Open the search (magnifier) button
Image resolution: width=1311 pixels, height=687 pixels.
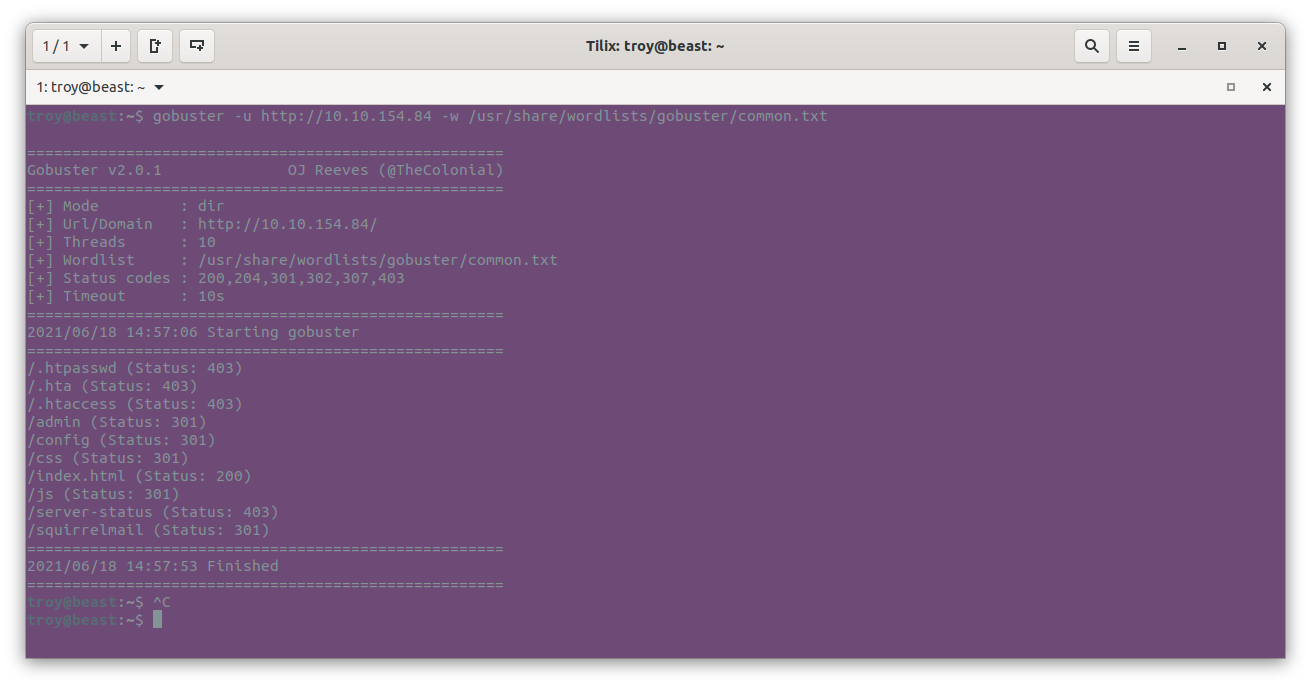[1092, 46]
